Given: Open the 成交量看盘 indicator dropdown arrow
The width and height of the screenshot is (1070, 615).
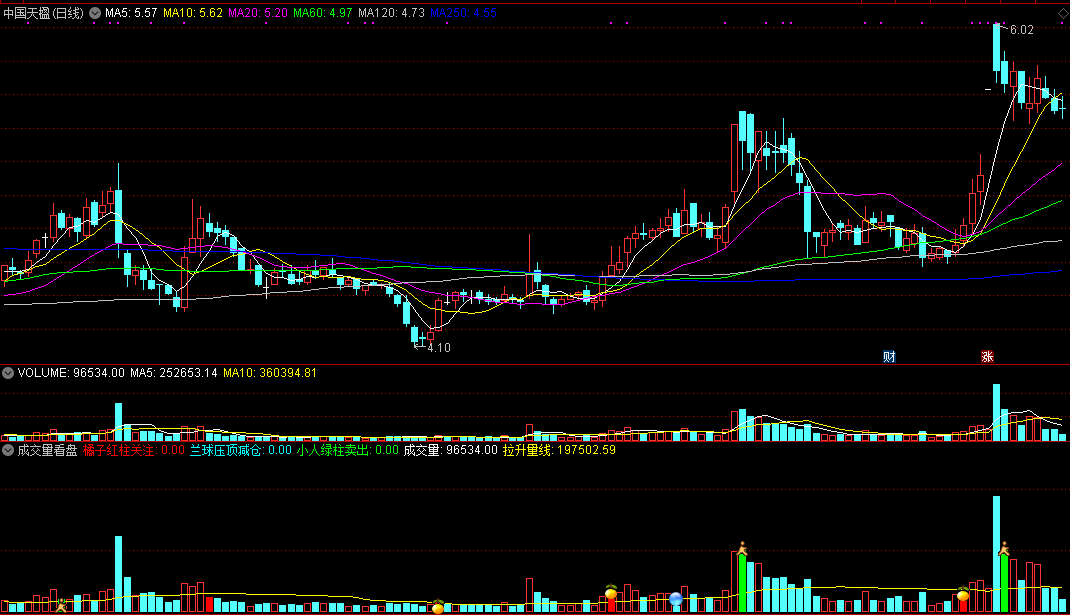Looking at the screenshot, I should coord(8,450).
